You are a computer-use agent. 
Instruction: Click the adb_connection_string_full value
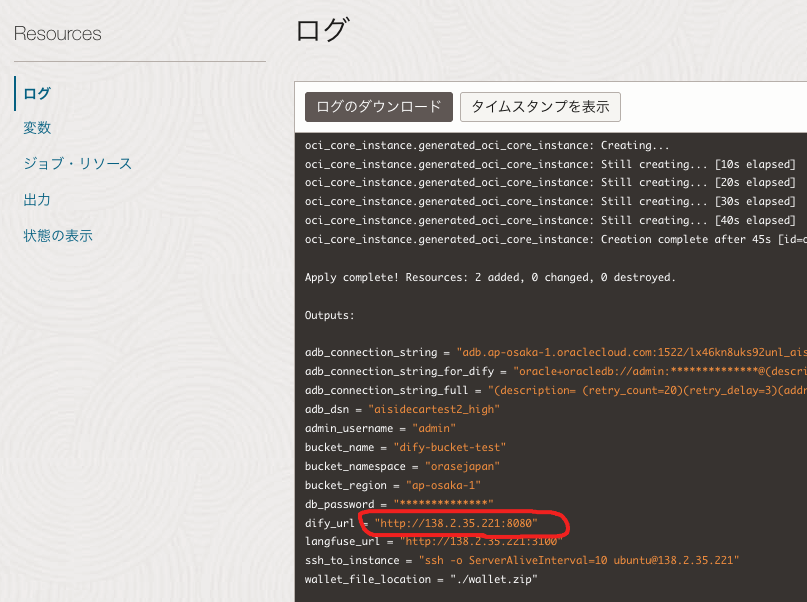(x=647, y=391)
